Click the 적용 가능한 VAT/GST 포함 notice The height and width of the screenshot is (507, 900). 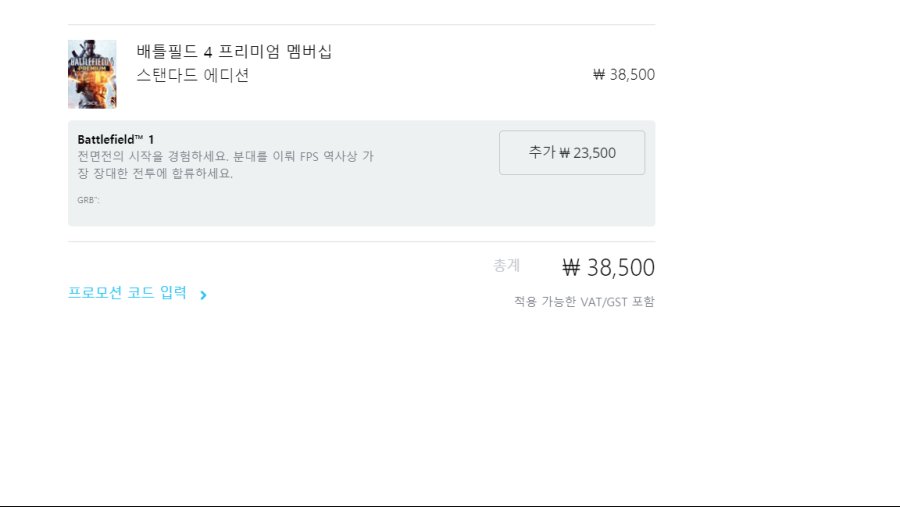coord(584,301)
